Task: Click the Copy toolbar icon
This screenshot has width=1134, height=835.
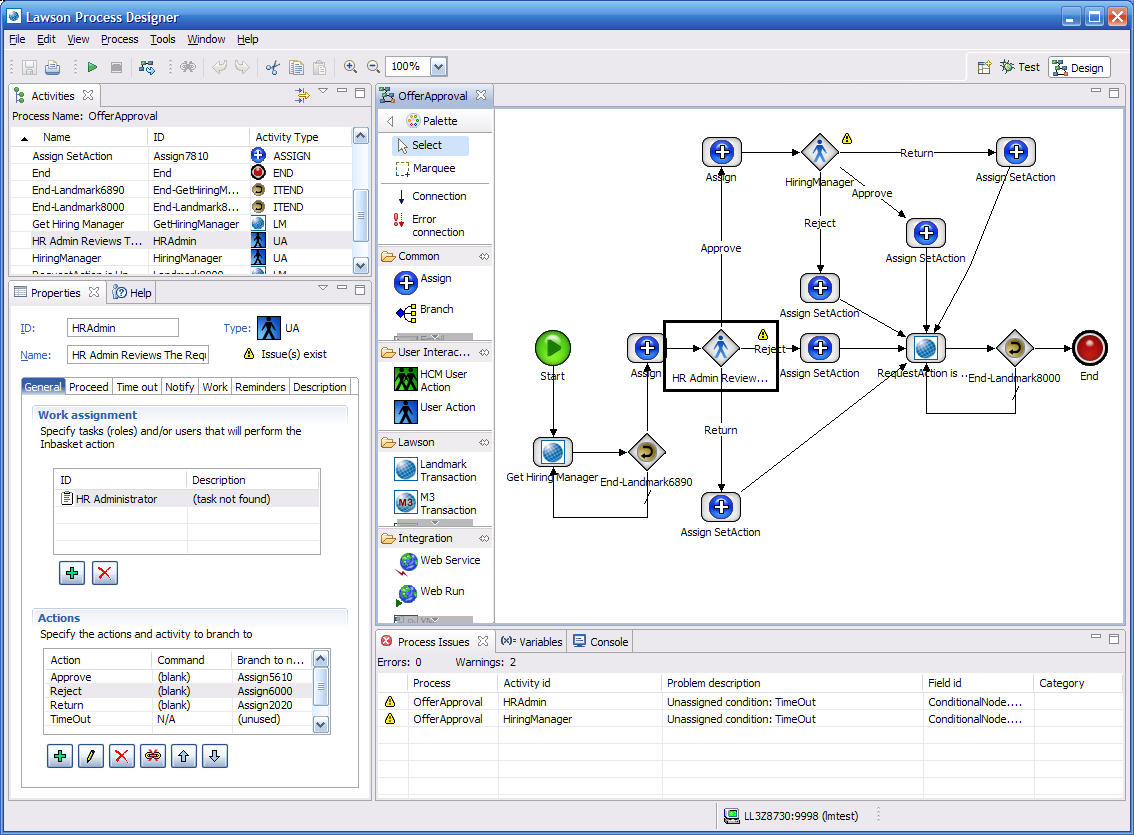Action: (x=296, y=67)
